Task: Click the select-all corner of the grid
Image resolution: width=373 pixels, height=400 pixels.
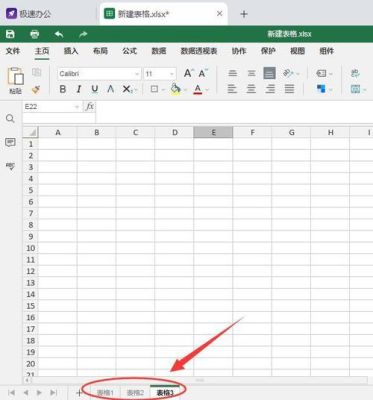Action: pos(31,132)
